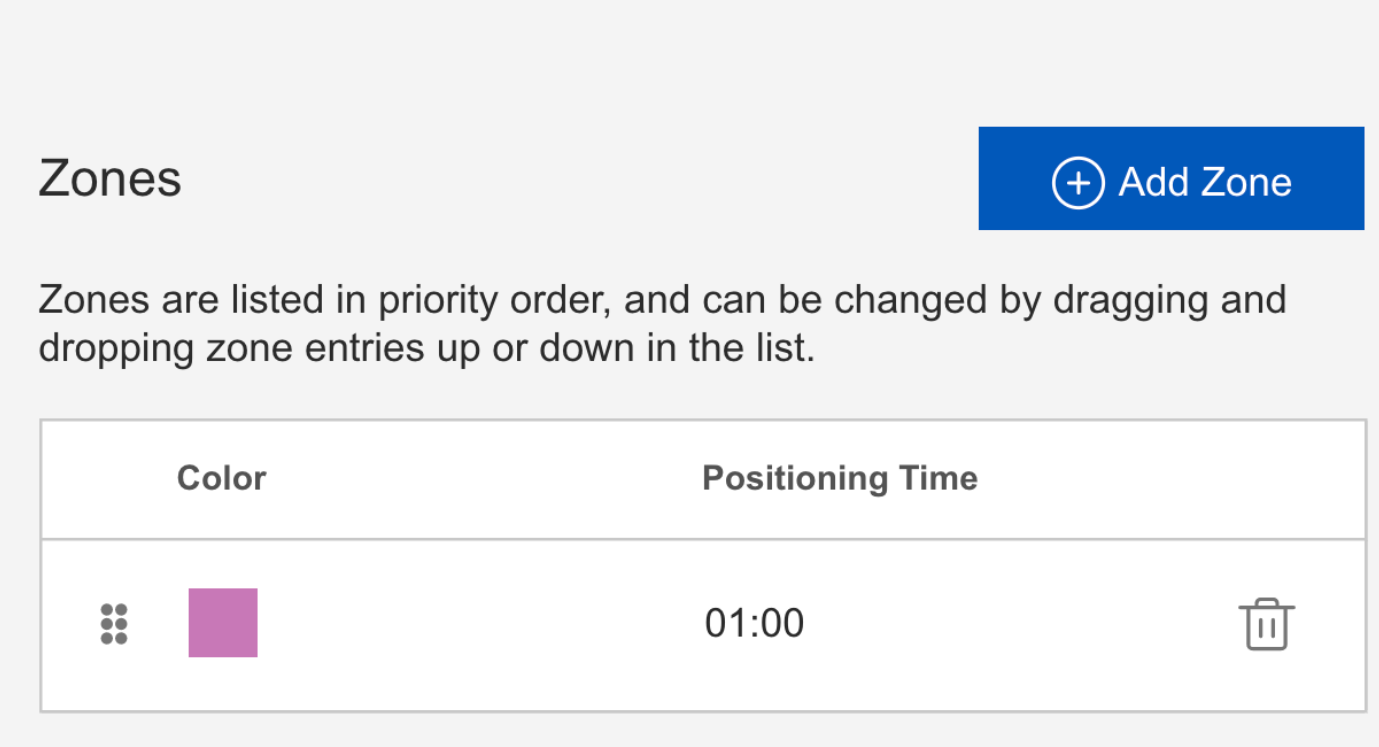Click the plus circle icon in Add Zone
Image resolution: width=1379 pixels, height=747 pixels.
point(1078,183)
